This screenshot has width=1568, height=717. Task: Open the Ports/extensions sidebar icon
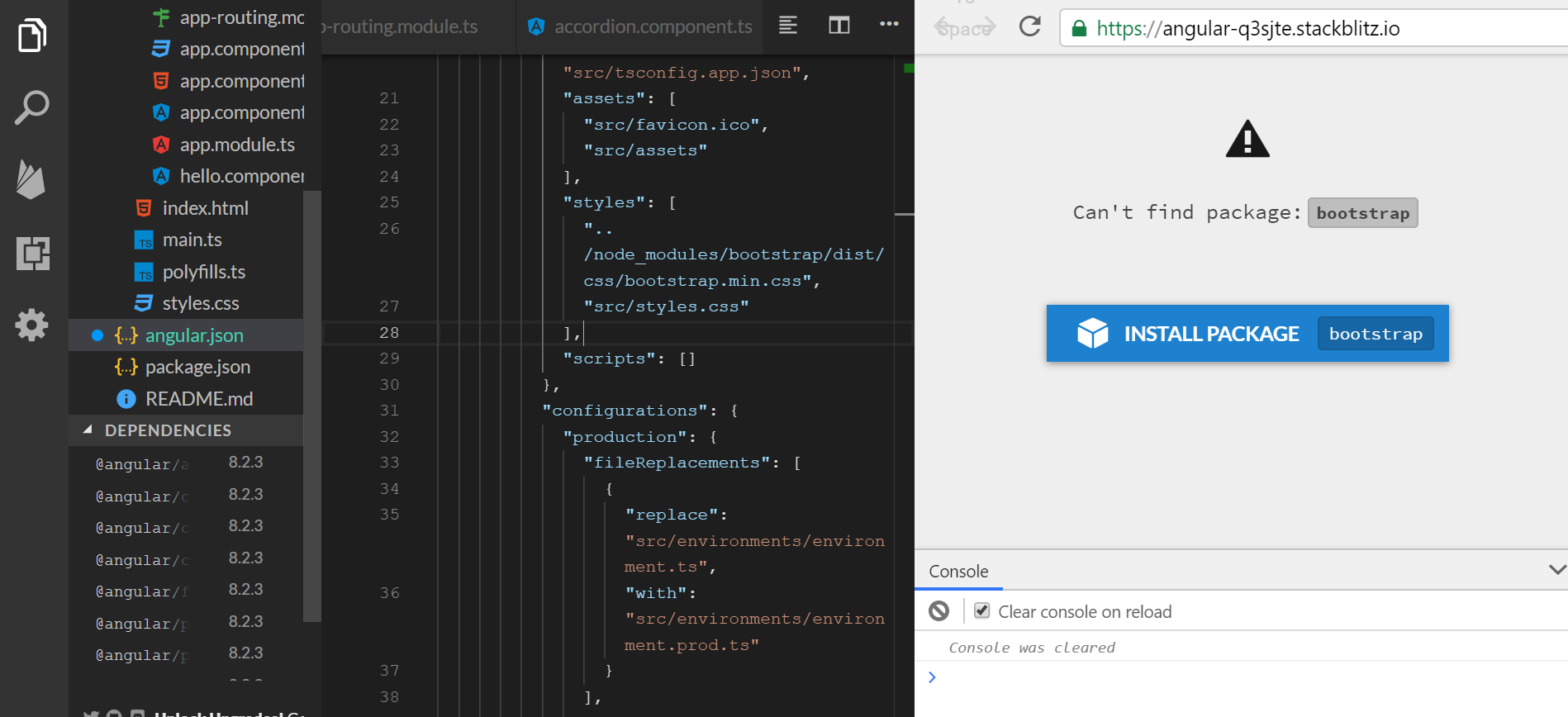tap(33, 253)
